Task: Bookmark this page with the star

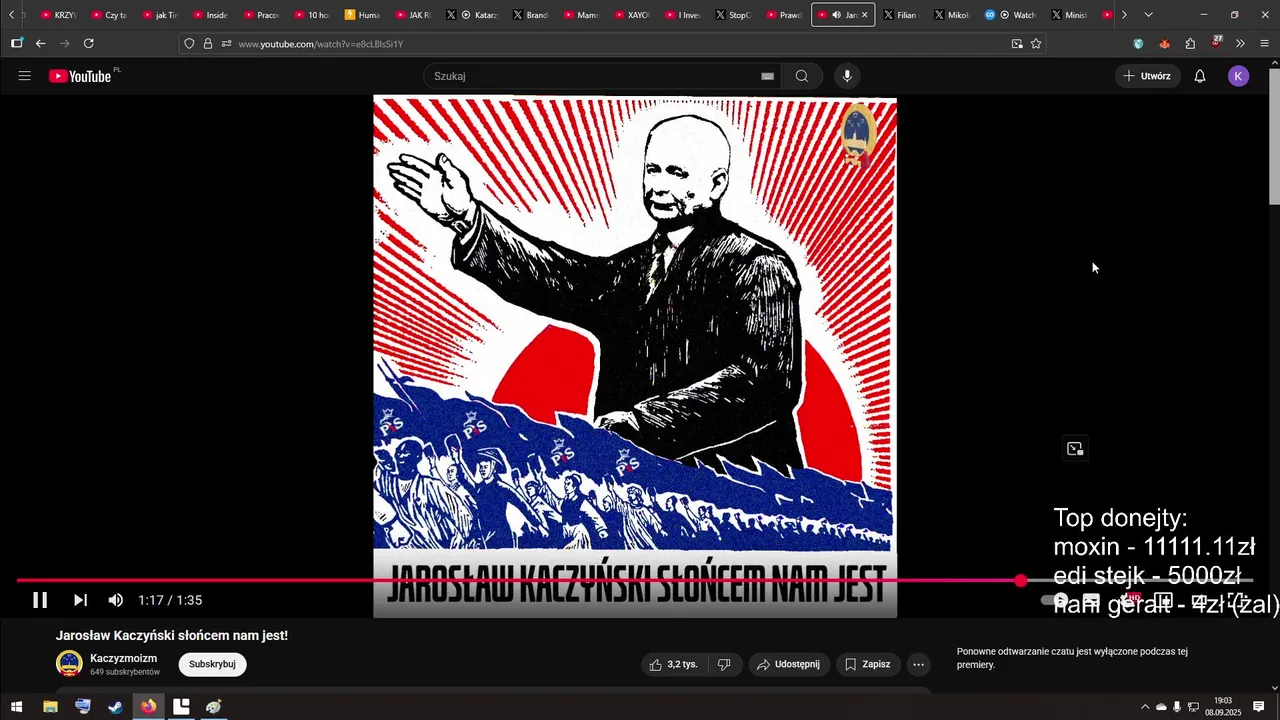Action: click(x=1036, y=44)
